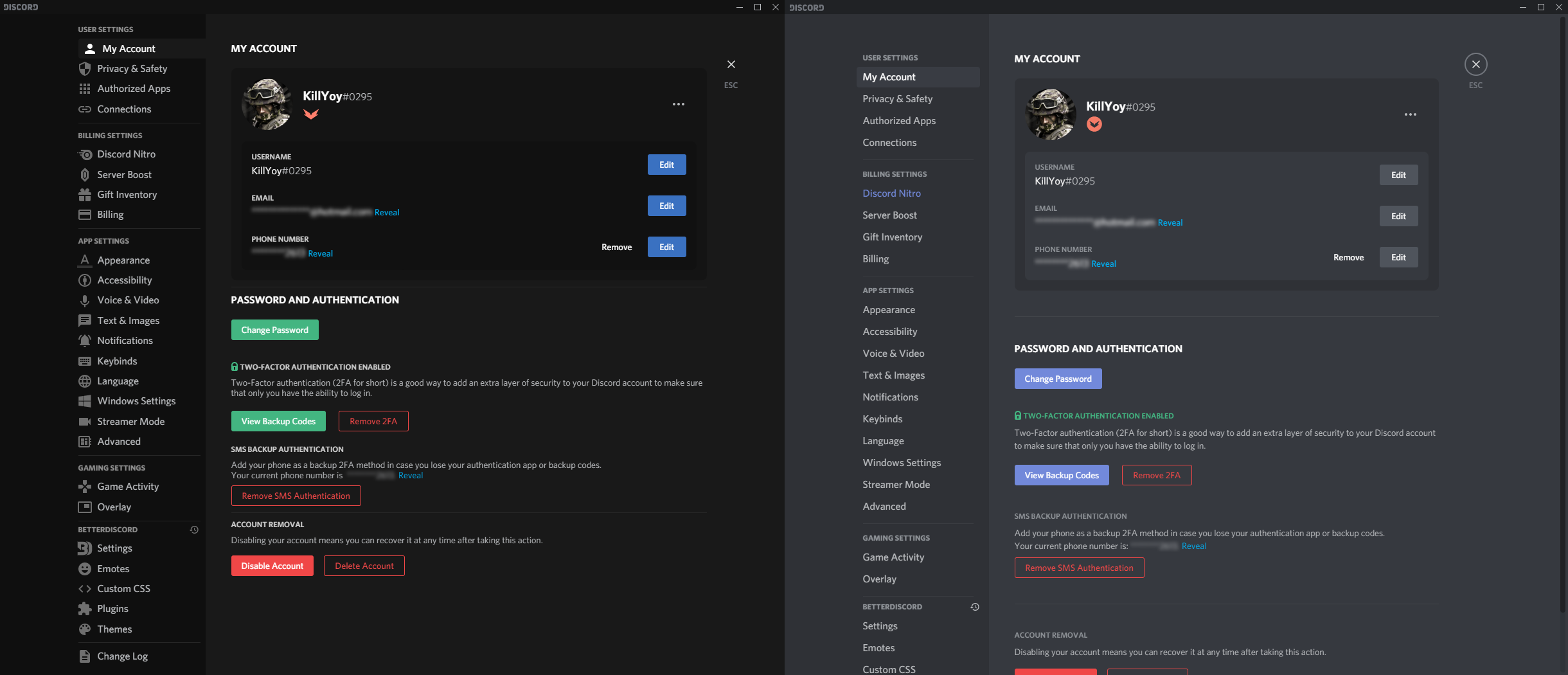
Task: Edit email in left window
Action: click(x=666, y=206)
